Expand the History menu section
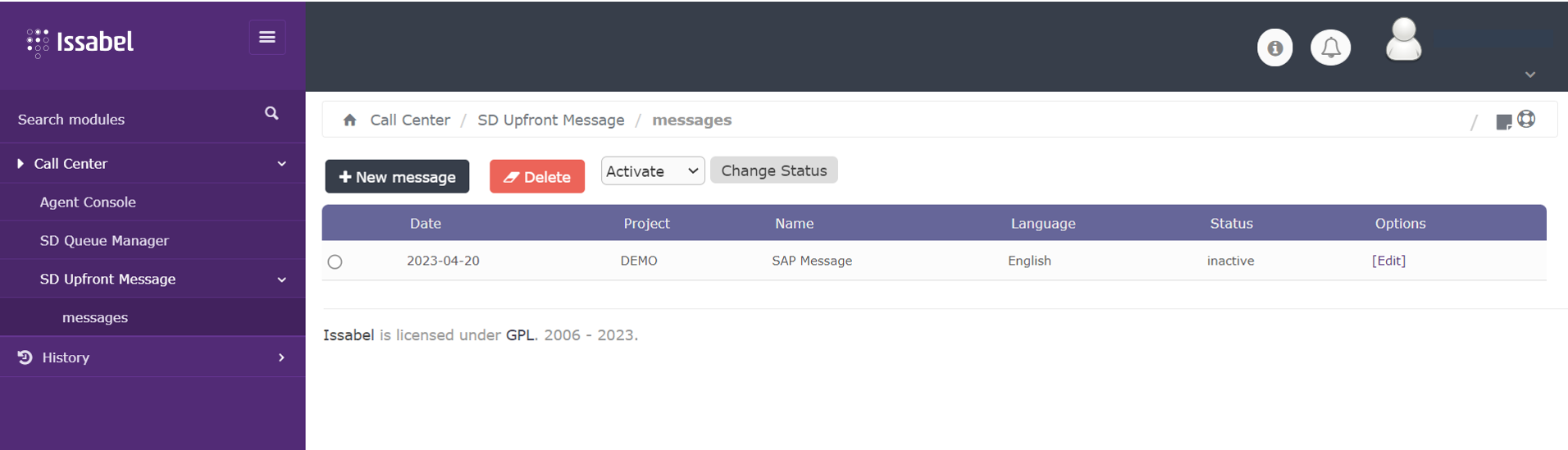 pos(153,357)
